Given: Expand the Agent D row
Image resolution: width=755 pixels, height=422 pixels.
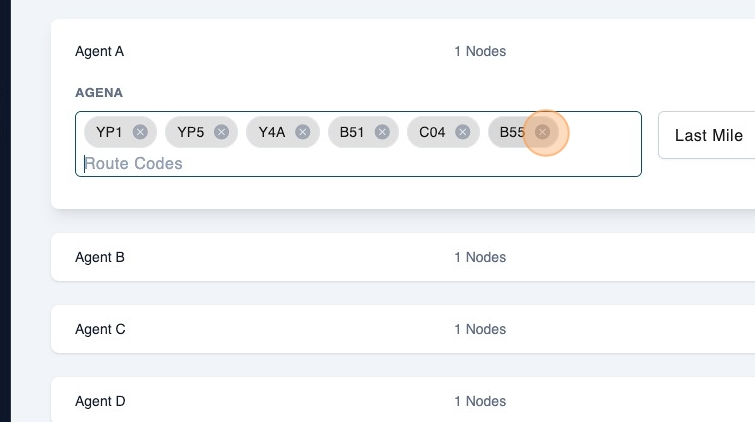Looking at the screenshot, I should pos(100,401).
